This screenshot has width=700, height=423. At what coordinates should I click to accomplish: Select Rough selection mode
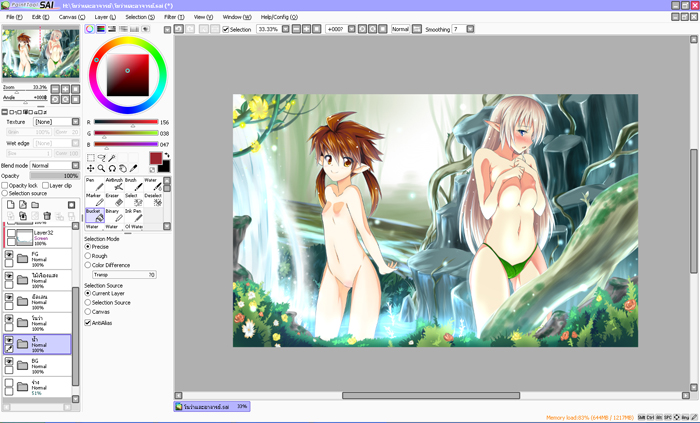(x=88, y=256)
